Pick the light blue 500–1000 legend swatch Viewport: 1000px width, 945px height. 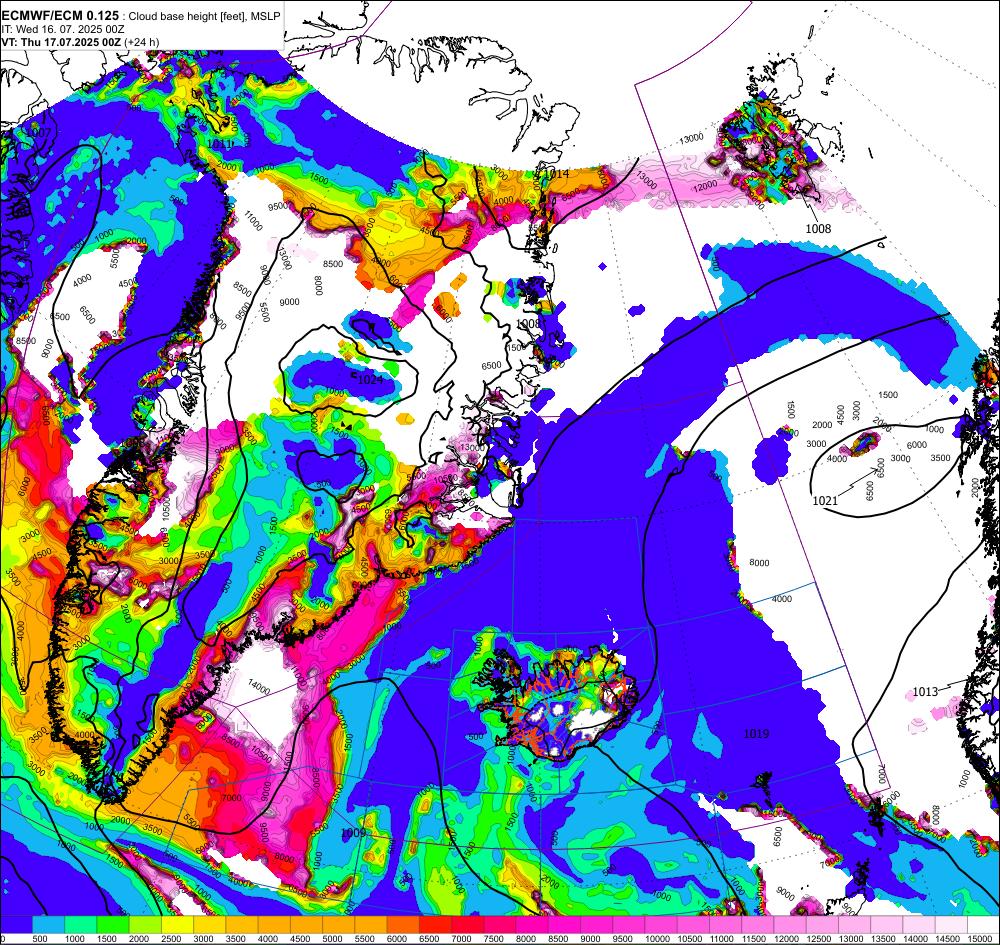pyautogui.click(x=48, y=925)
